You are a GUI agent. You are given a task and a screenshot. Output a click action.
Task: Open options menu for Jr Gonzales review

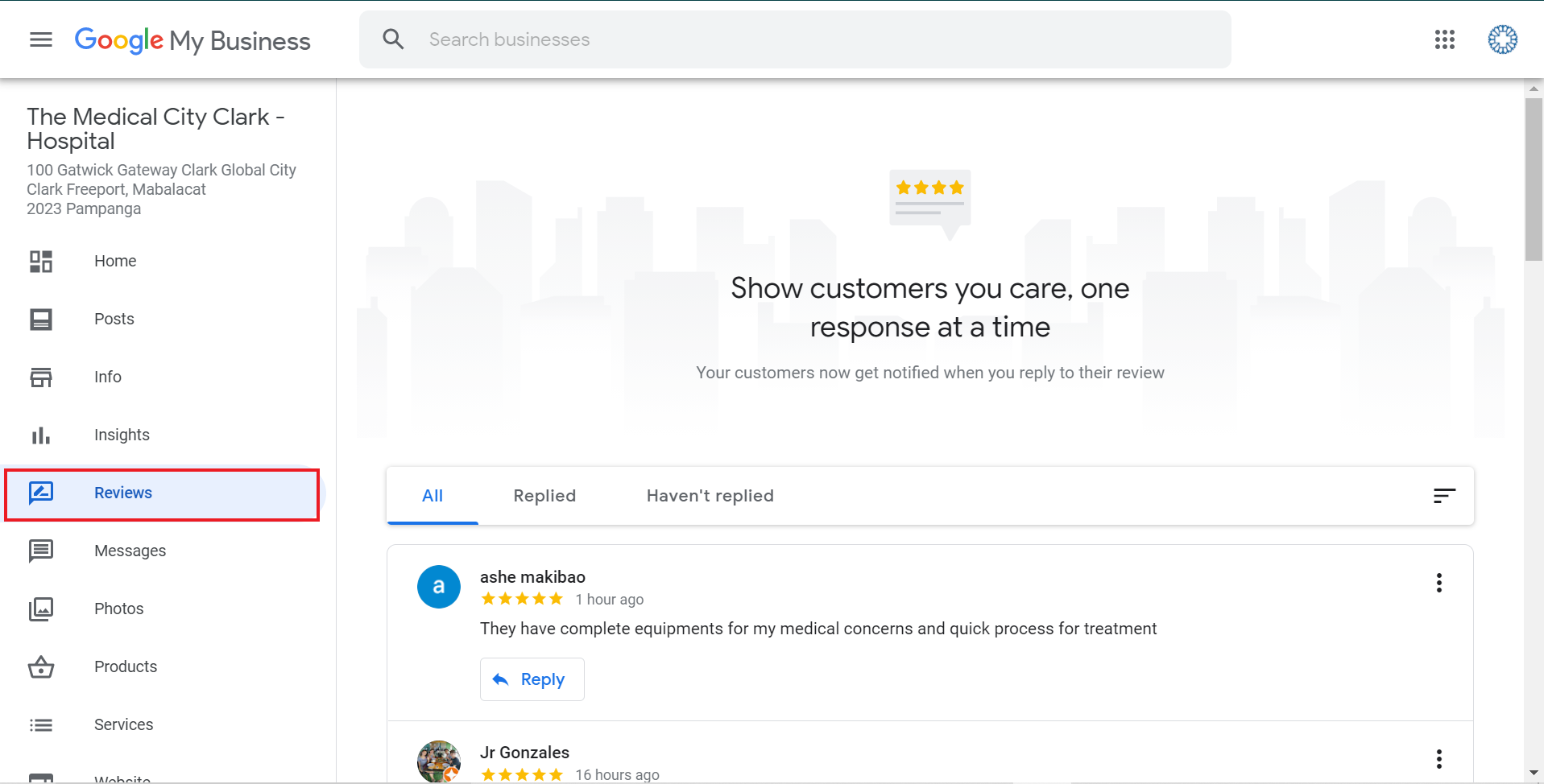pos(1438,758)
